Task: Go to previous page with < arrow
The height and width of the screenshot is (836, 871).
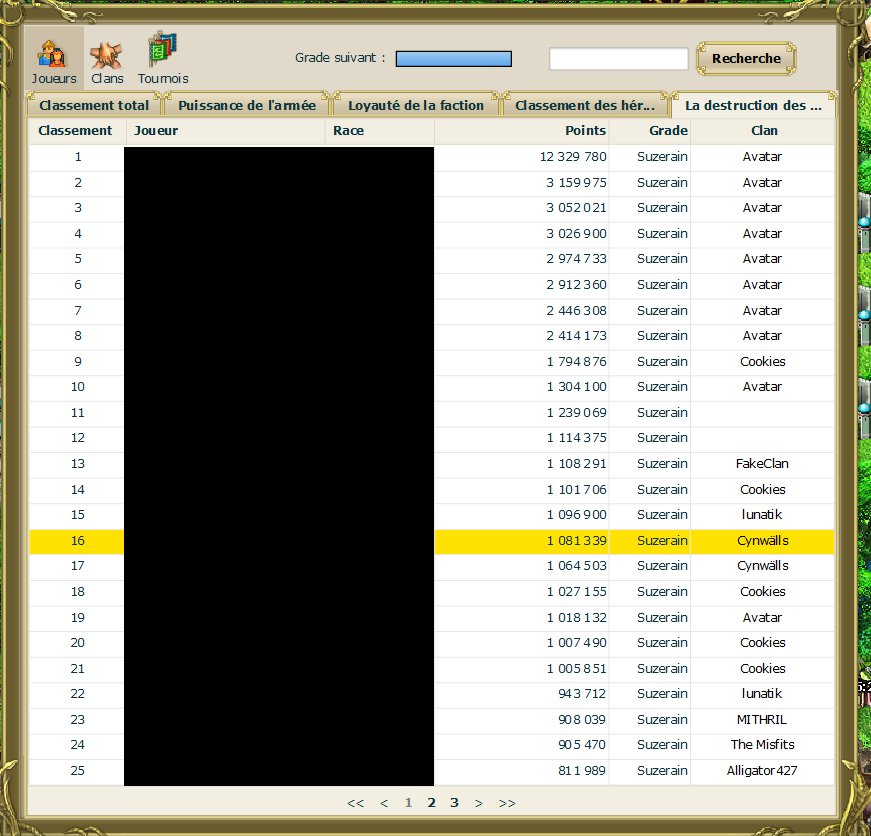Action: tap(384, 802)
